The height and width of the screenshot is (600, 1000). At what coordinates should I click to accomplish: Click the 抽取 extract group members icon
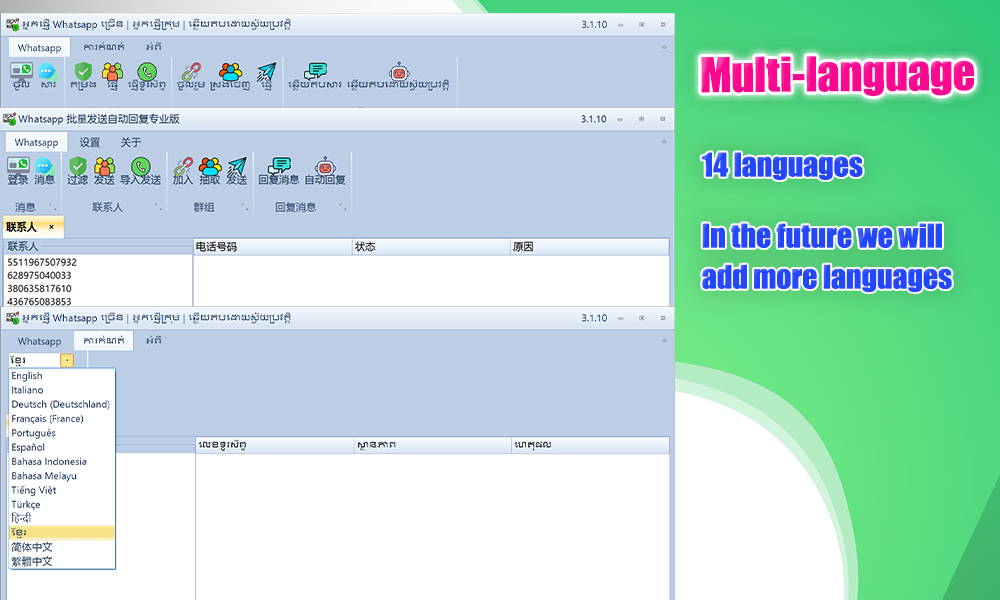[x=209, y=168]
